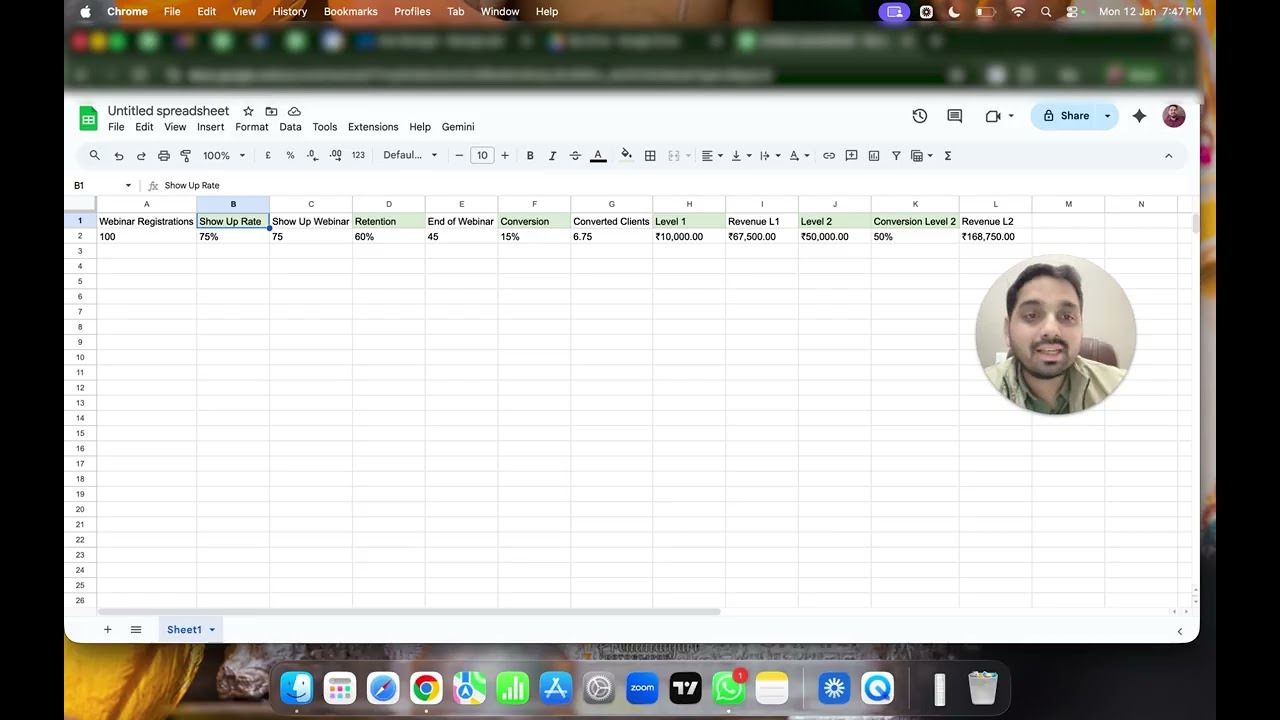Click the Share button

coord(1066,116)
